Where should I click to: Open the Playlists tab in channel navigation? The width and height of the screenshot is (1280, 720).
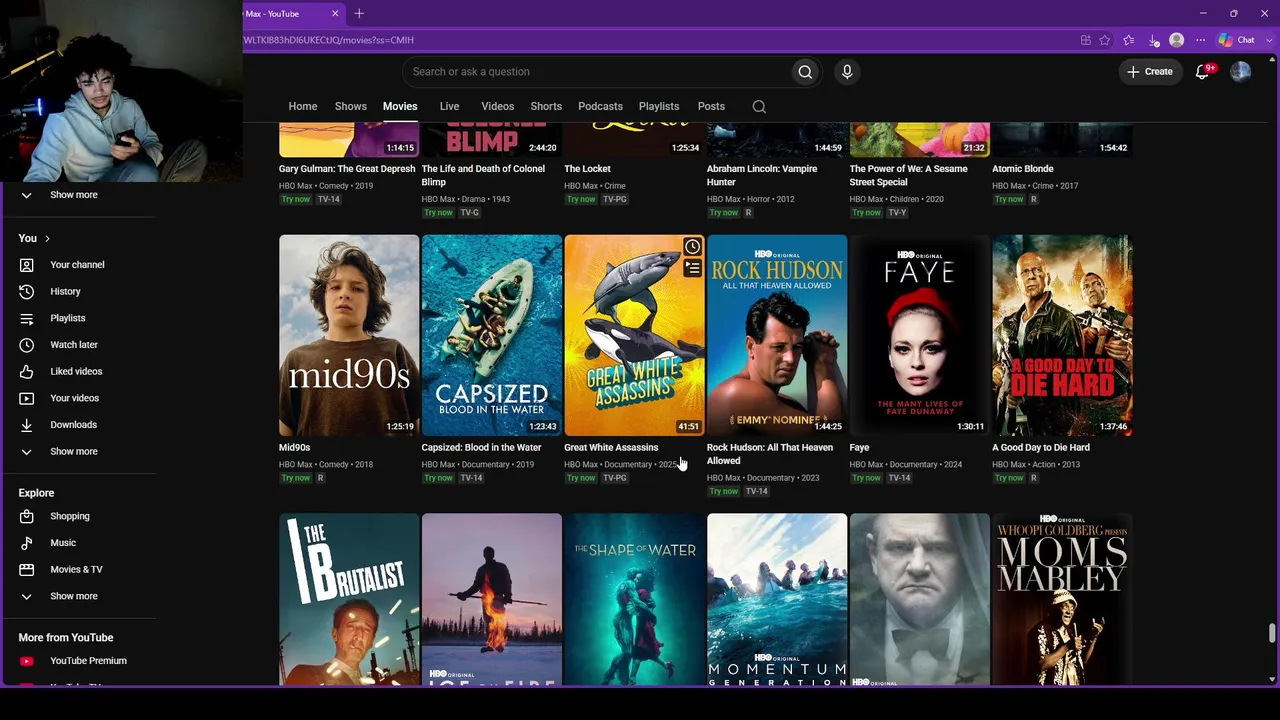[659, 106]
